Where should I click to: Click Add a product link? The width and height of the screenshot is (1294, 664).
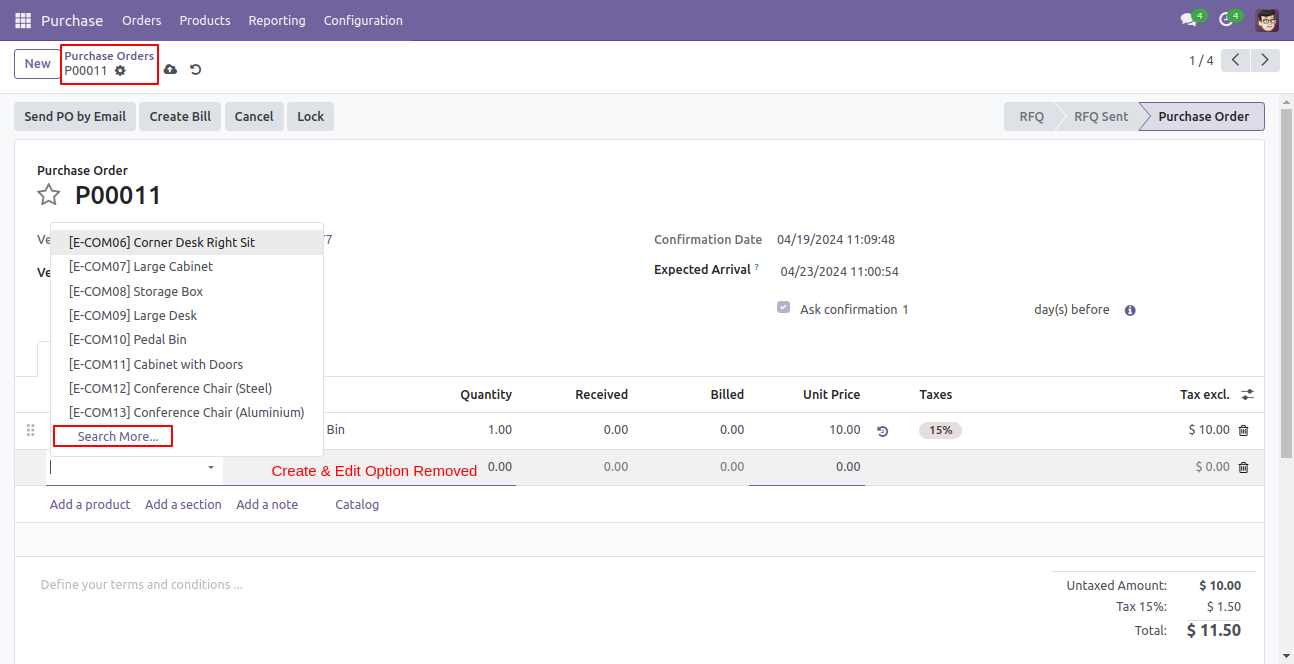pos(90,505)
